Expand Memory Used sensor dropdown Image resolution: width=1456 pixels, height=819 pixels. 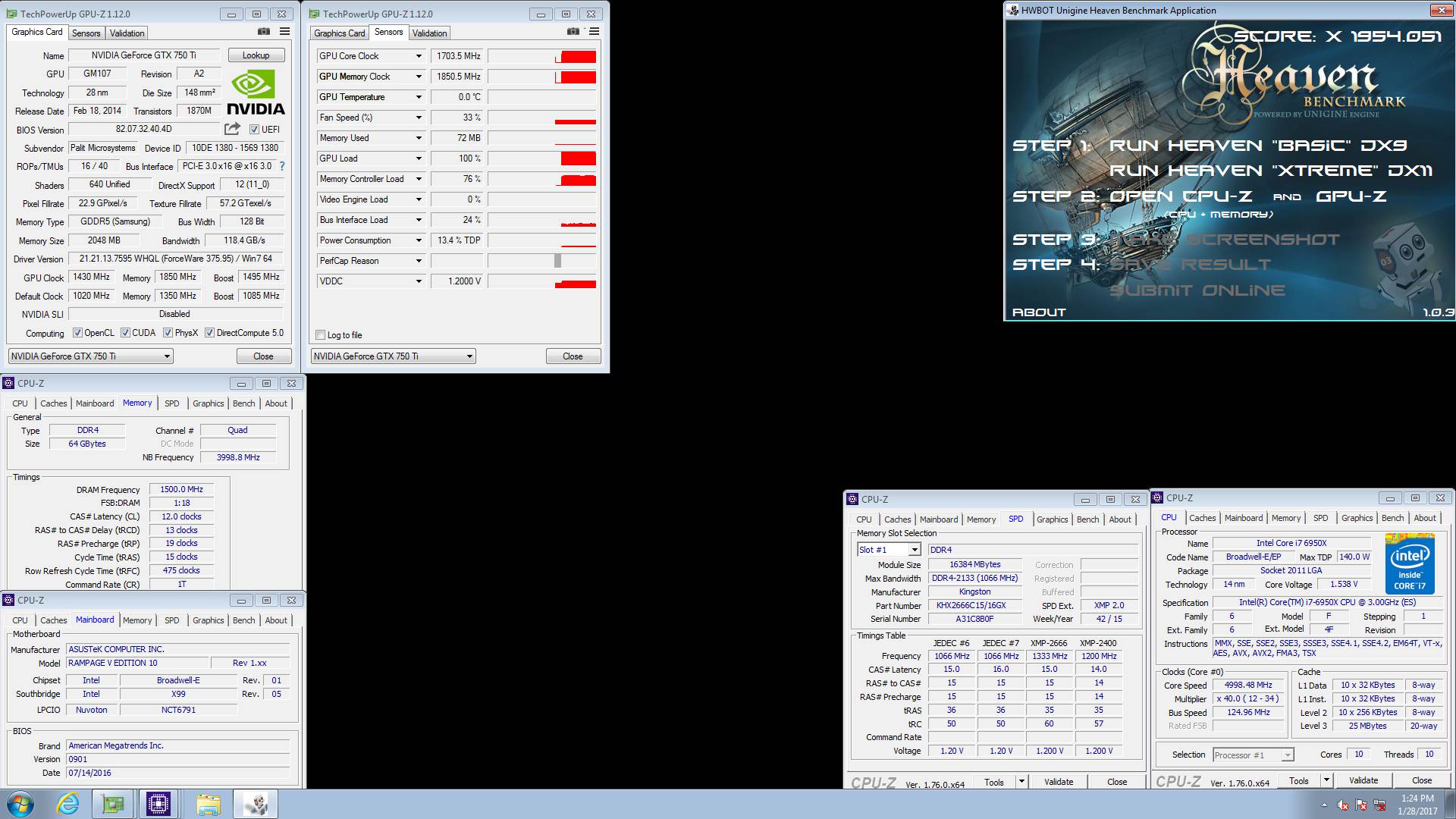(418, 138)
